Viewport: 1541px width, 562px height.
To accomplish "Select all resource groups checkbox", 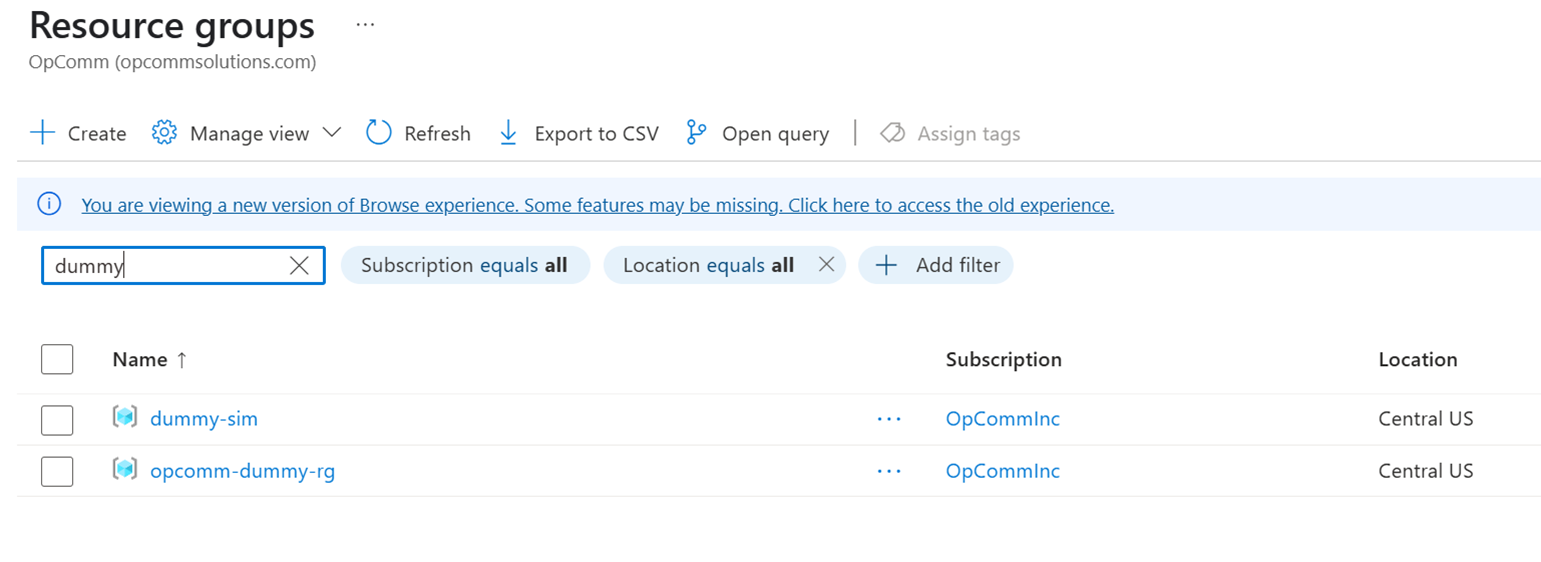I will pyautogui.click(x=57, y=359).
